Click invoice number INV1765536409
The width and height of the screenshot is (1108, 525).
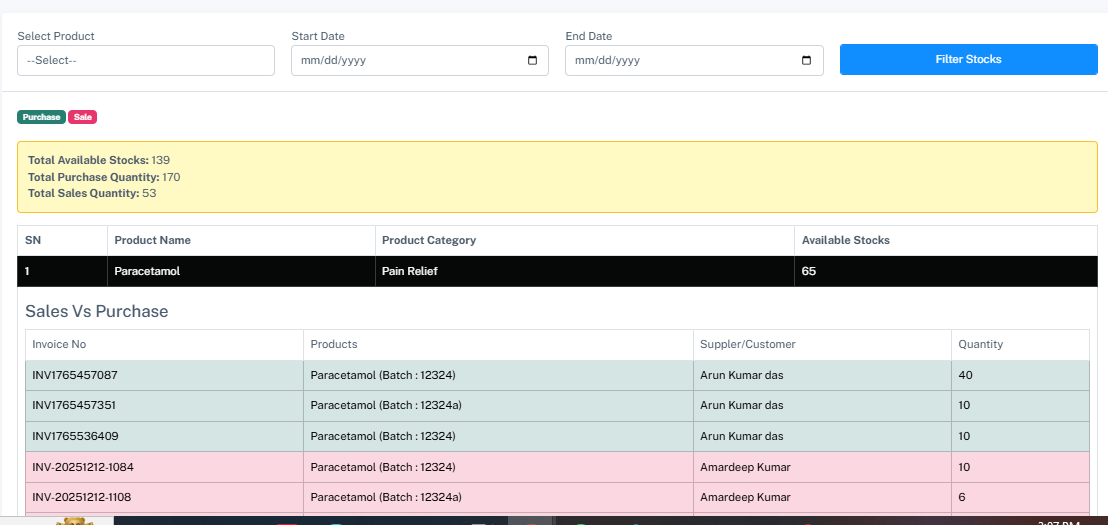tap(75, 436)
